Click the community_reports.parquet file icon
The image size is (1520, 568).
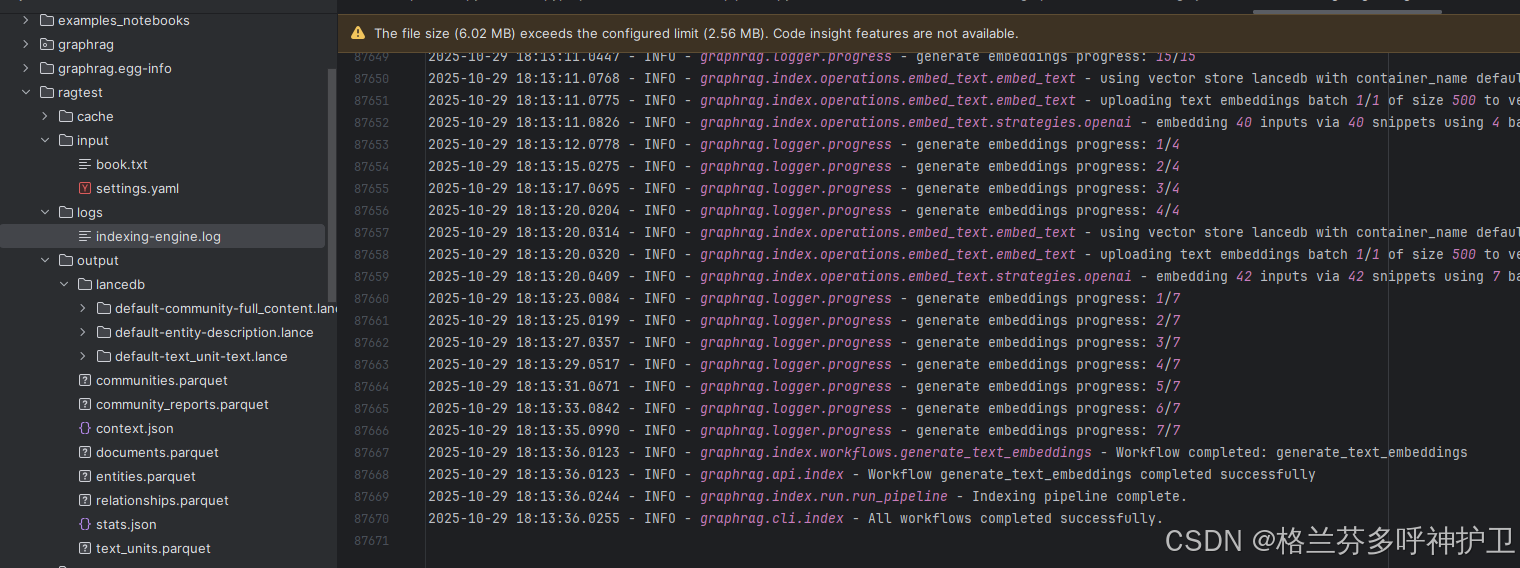point(85,404)
